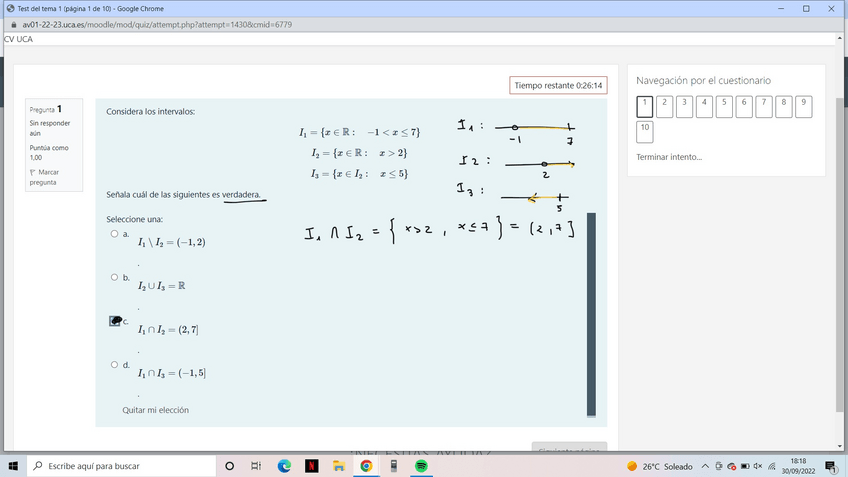Go to question 2 in quiz navigation
Viewport: 848px width, 477px height.
click(x=665, y=106)
